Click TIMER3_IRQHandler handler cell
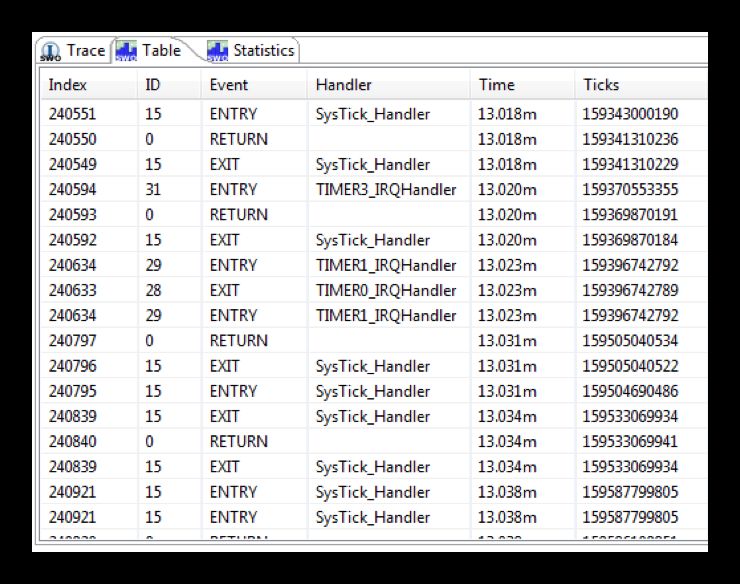Image resolution: width=740 pixels, height=584 pixels. tap(386, 189)
